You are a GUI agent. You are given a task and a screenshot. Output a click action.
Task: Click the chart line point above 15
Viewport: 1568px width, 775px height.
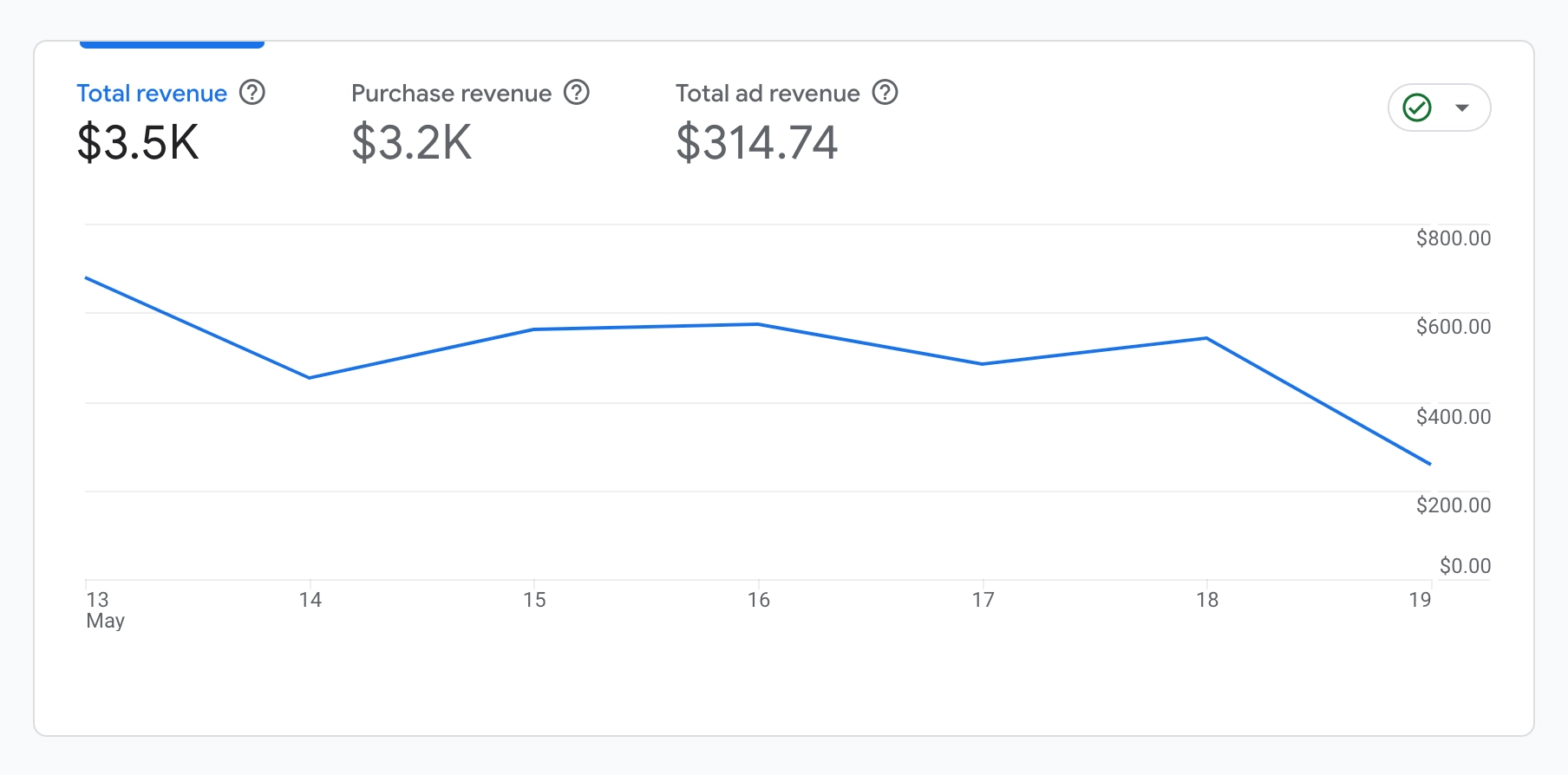coord(534,329)
